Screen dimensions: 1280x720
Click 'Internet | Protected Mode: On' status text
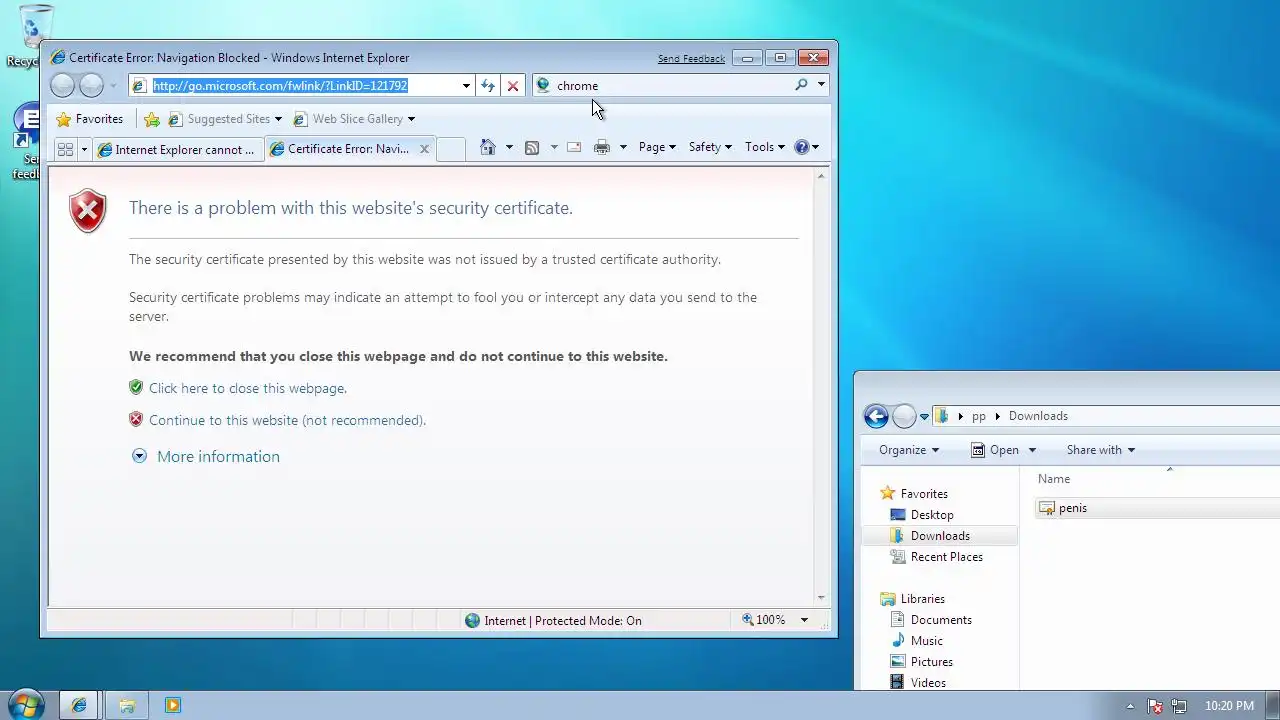point(563,620)
